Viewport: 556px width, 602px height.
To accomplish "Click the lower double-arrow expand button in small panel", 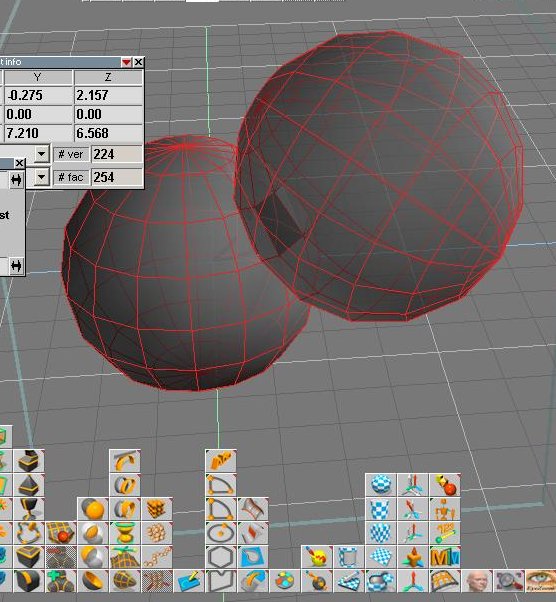I will point(16,266).
